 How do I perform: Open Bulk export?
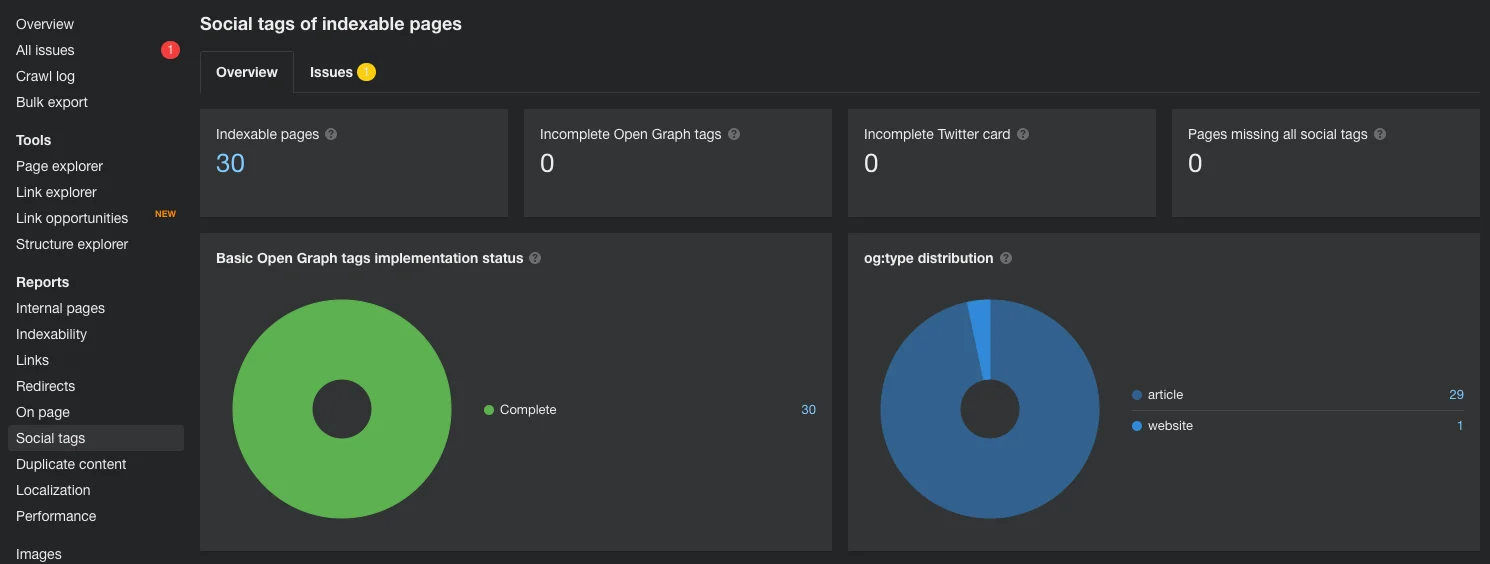52,102
